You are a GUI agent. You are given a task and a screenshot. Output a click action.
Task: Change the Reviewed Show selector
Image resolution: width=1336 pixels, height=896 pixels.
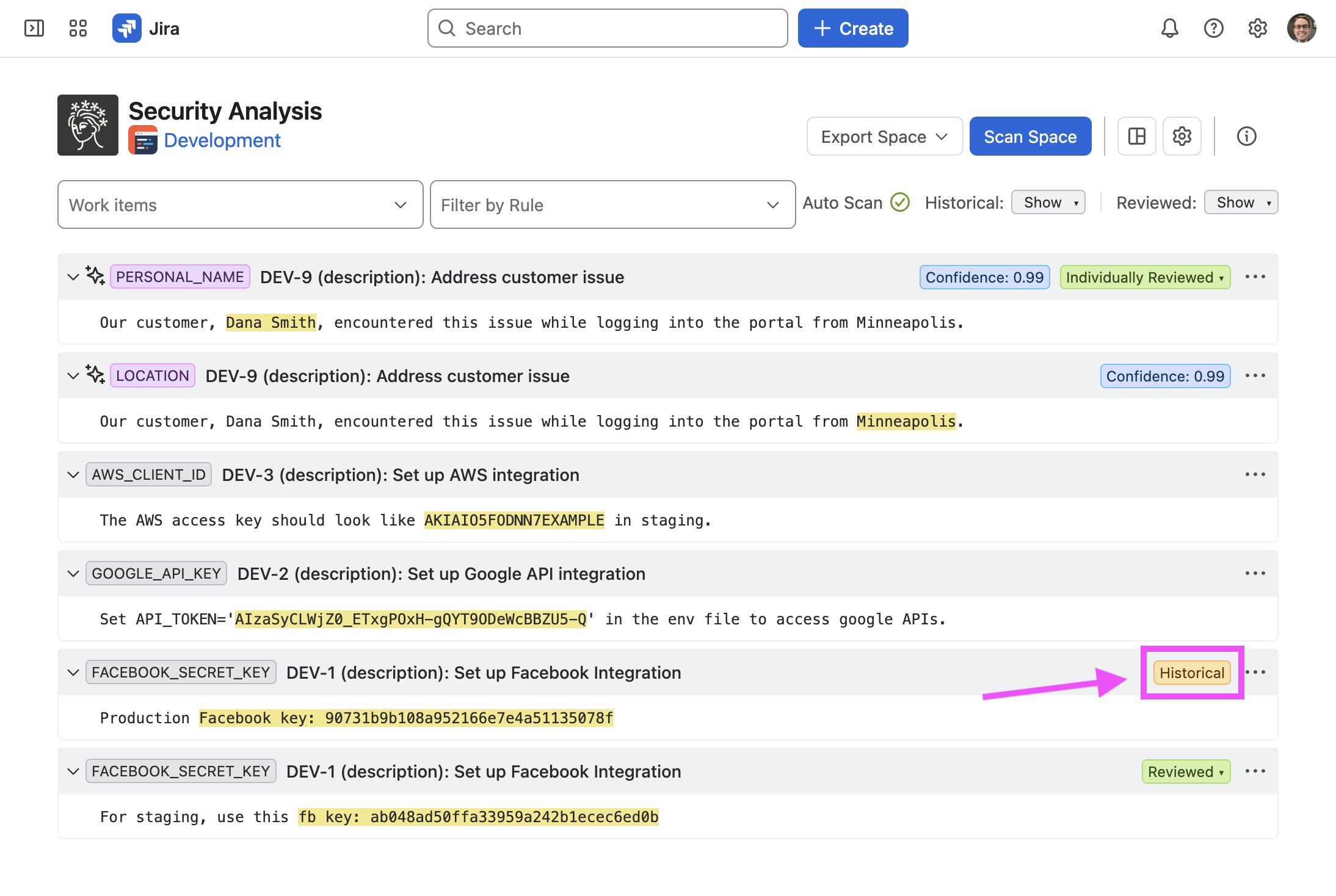coord(1241,203)
